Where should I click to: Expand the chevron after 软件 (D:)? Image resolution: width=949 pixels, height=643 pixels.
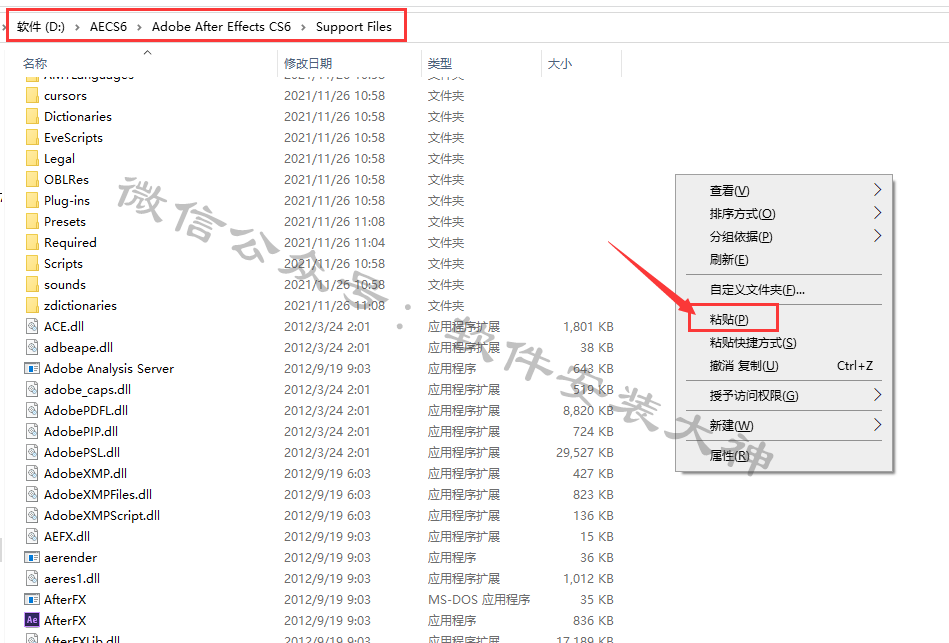point(77,27)
